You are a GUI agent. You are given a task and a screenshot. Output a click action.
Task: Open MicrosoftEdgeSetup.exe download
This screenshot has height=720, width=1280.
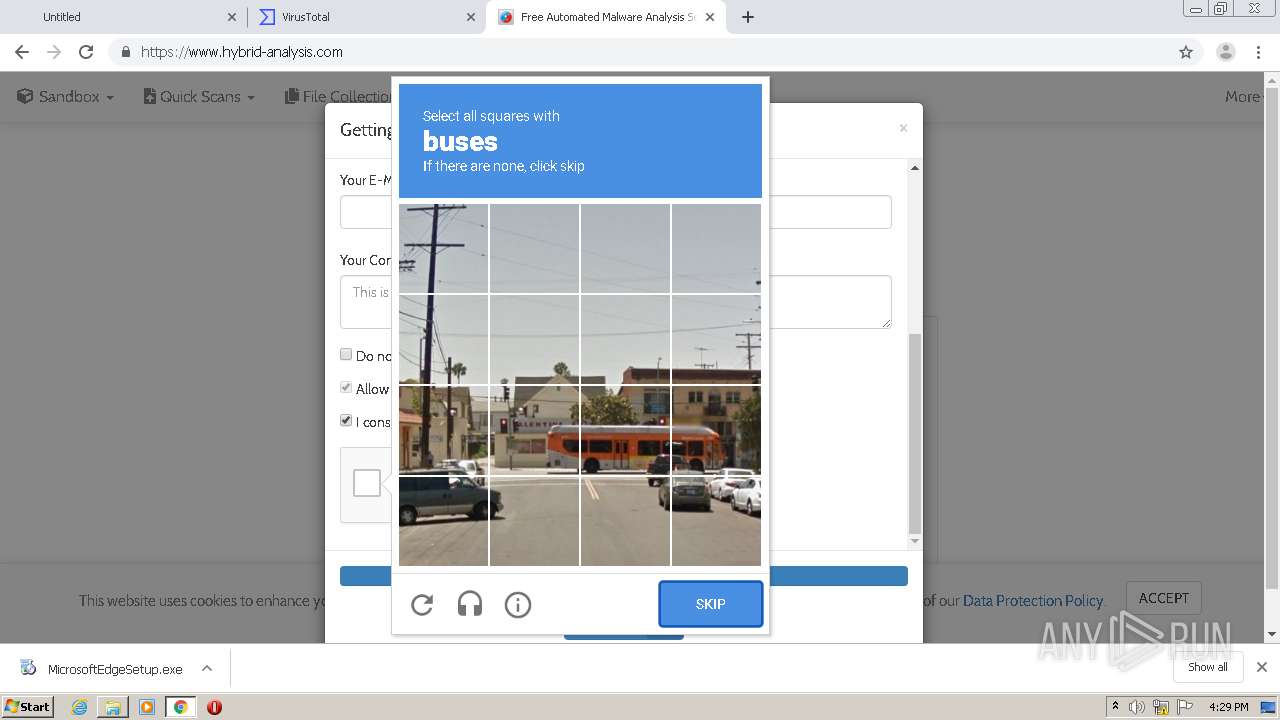click(115, 669)
